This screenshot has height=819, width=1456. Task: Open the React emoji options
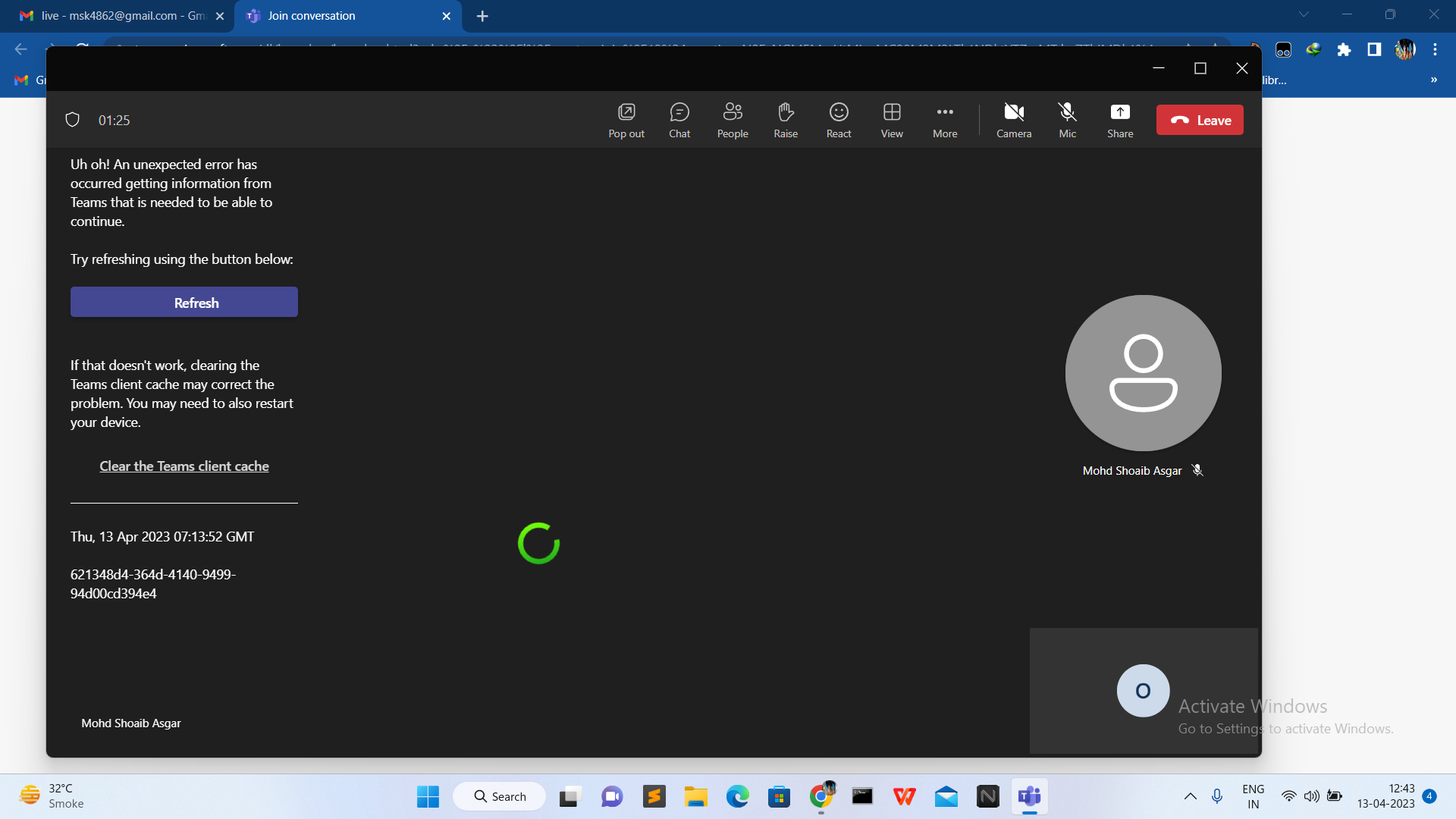(x=839, y=121)
